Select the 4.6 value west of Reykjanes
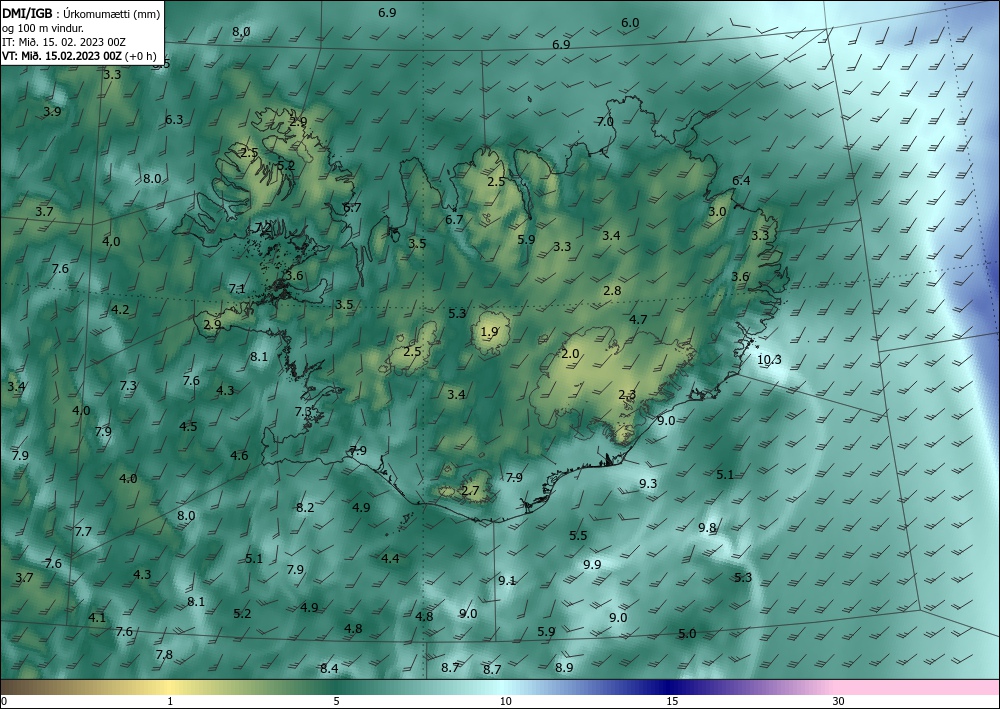The height and width of the screenshot is (709, 1000). pos(239,456)
